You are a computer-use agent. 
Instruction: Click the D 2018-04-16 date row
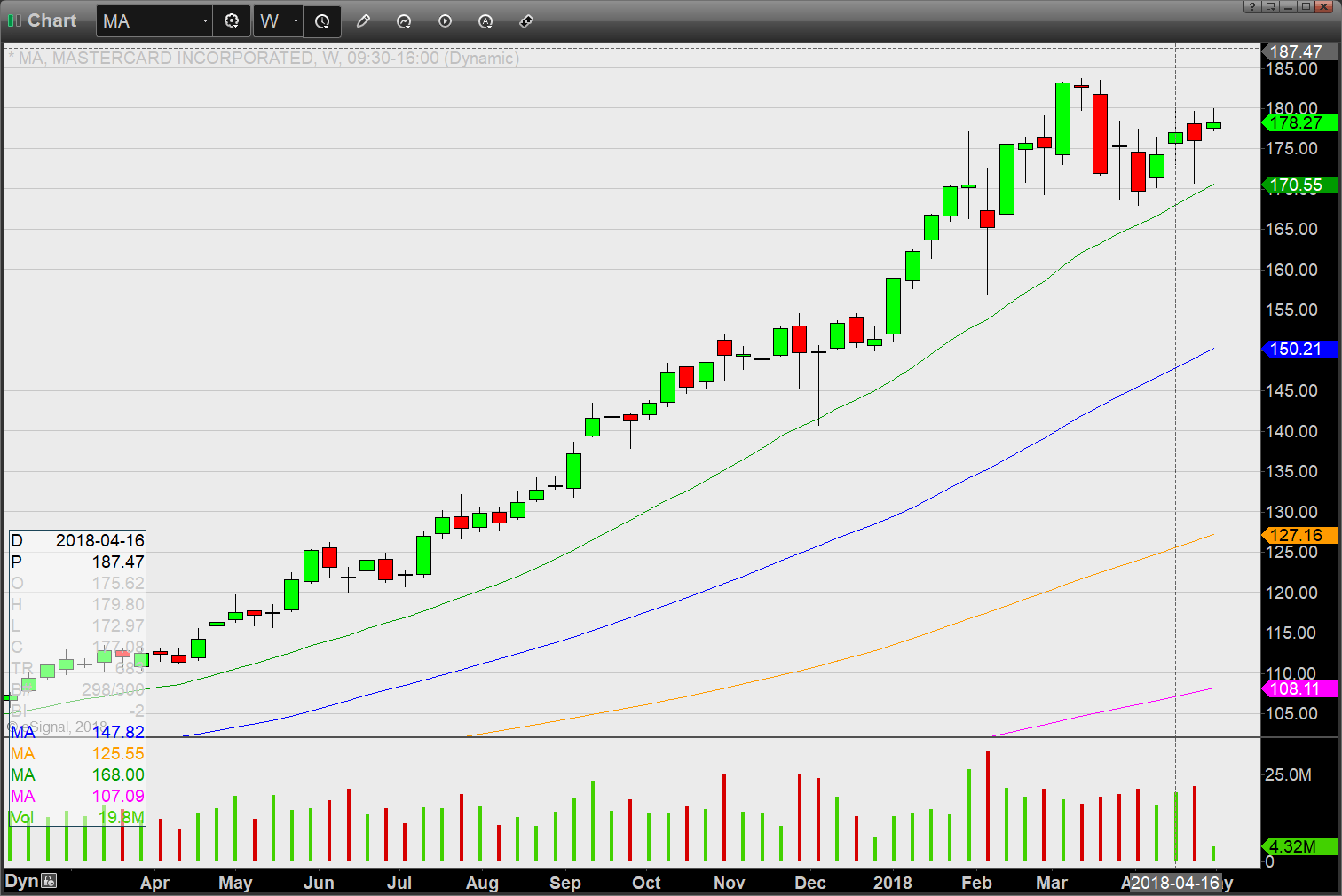point(77,540)
